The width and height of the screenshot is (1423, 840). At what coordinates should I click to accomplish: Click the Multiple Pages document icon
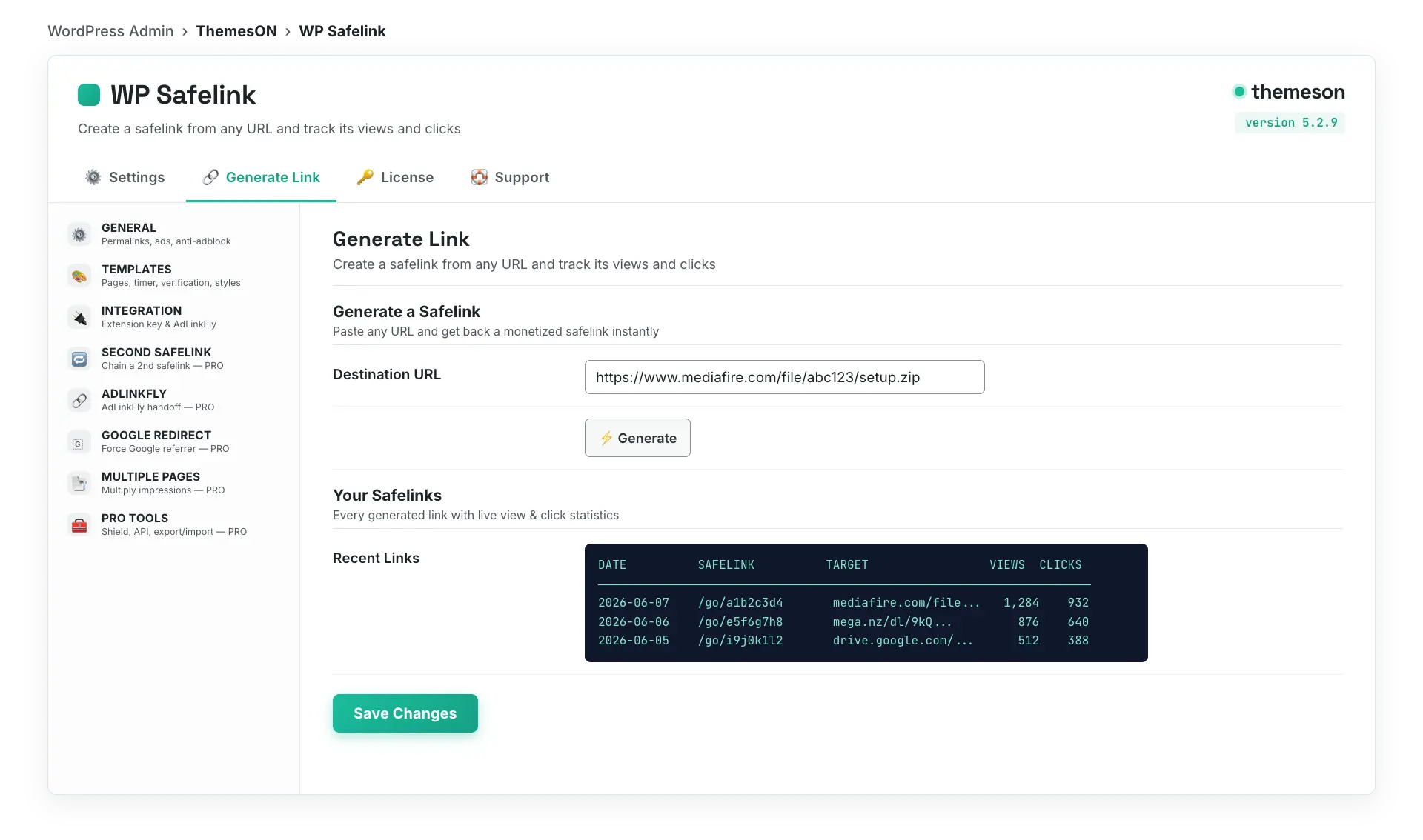click(x=79, y=483)
